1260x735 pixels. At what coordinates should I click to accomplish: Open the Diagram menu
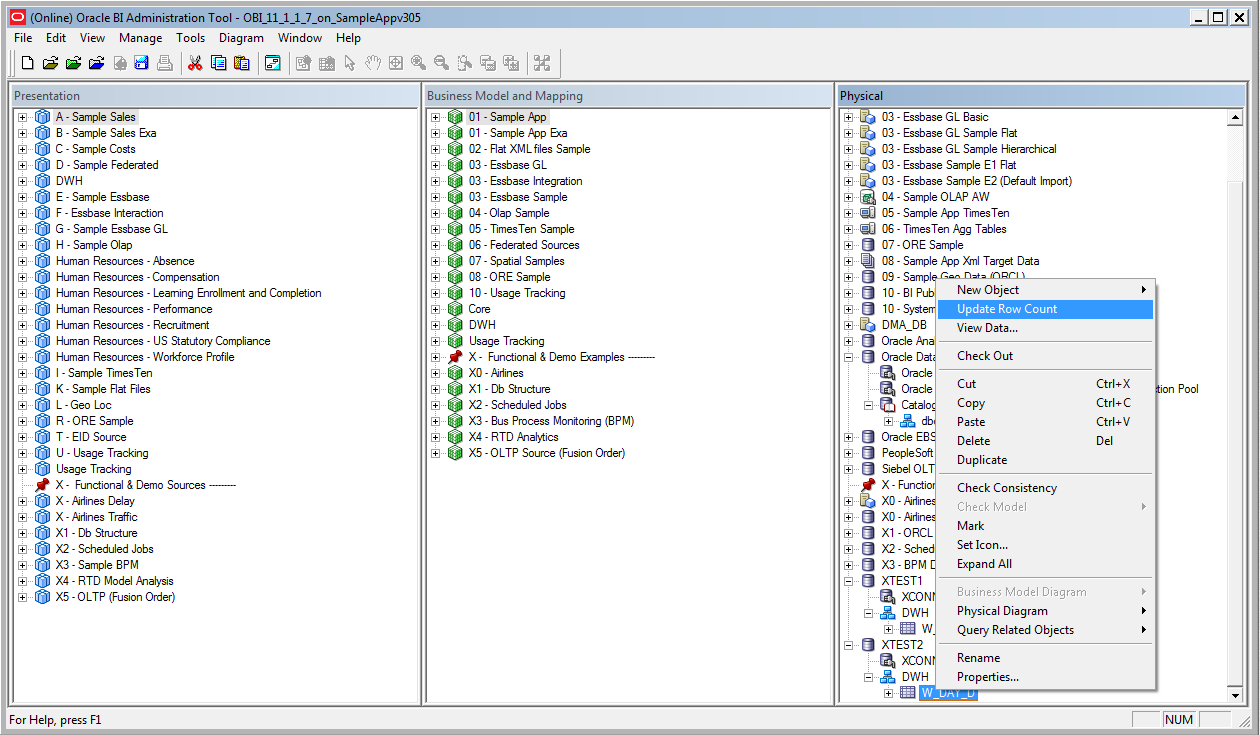click(241, 38)
